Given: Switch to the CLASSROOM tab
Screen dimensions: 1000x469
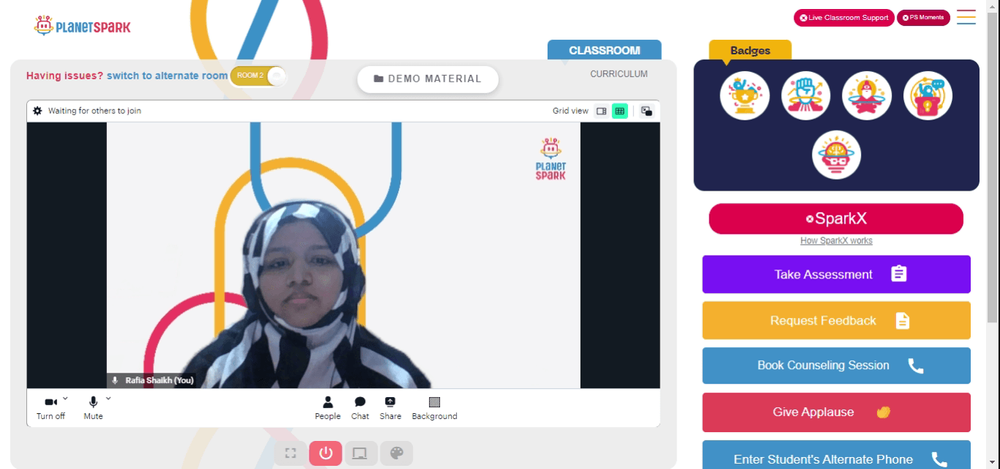Looking at the screenshot, I should pos(604,50).
